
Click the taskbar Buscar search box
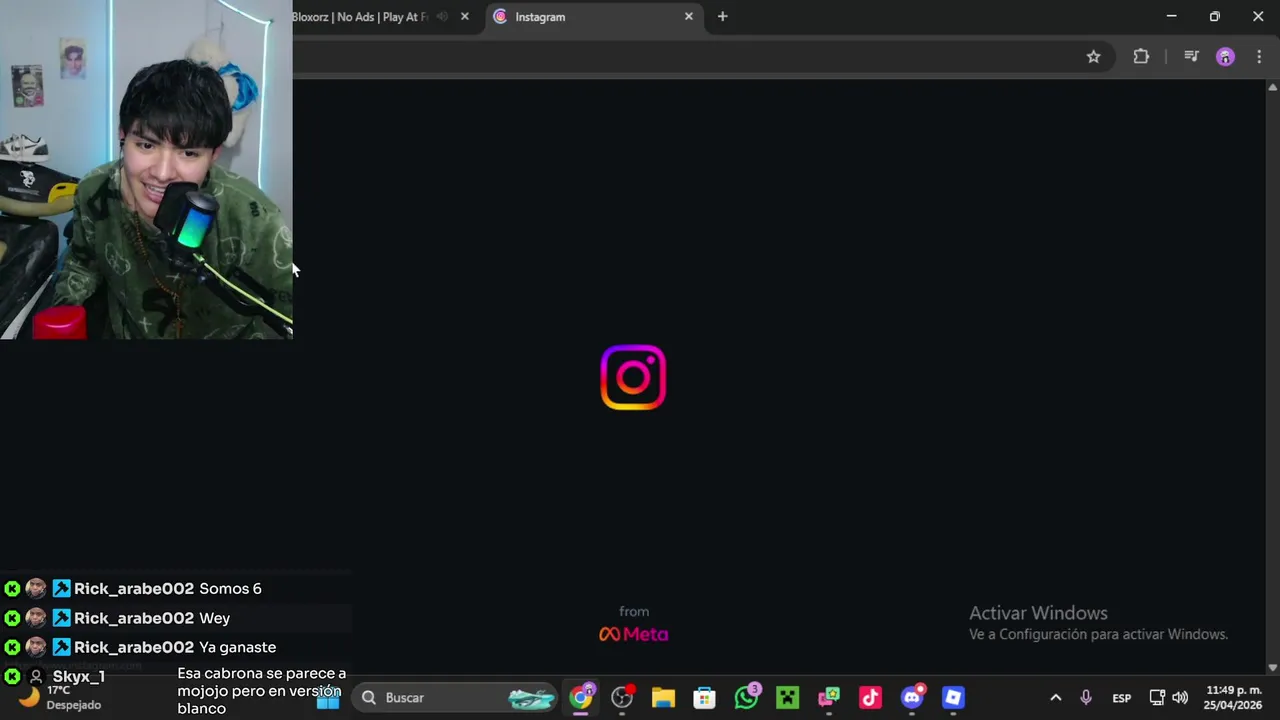point(457,698)
